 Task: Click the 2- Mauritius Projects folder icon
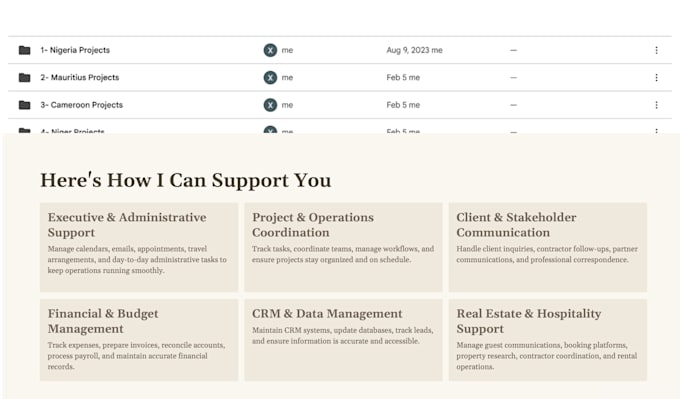(24, 78)
